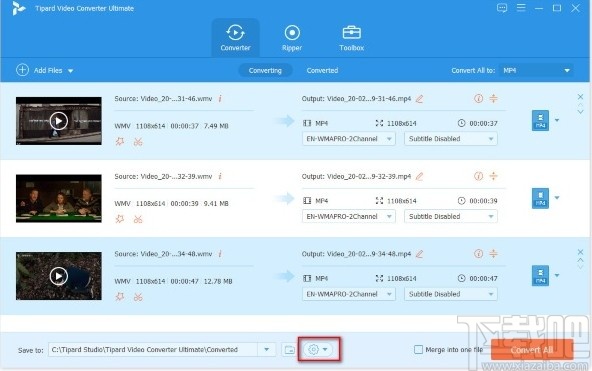Open the feedback chat icon in title bar
Viewport: 592px width, 371px height.
(502, 8)
